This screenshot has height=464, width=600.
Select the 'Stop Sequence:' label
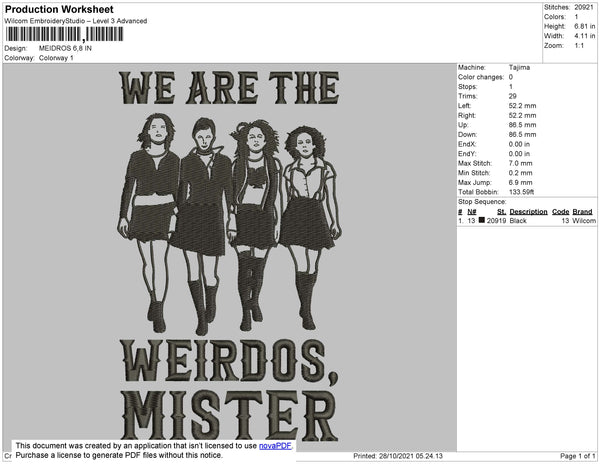click(482, 202)
